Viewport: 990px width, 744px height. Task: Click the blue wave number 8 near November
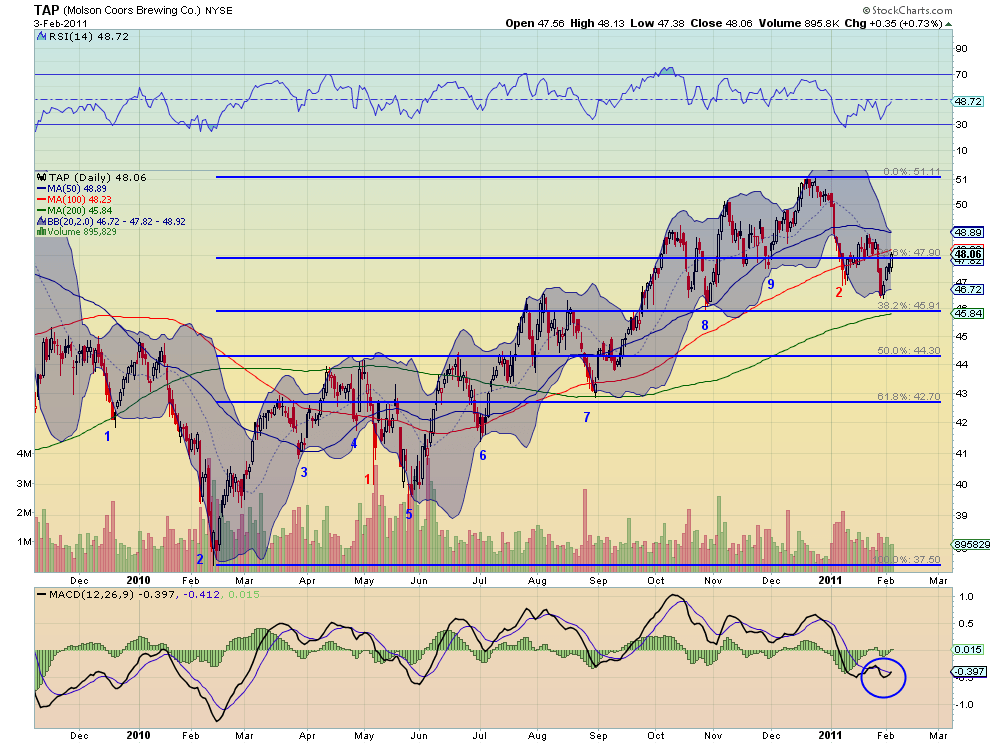click(x=705, y=325)
